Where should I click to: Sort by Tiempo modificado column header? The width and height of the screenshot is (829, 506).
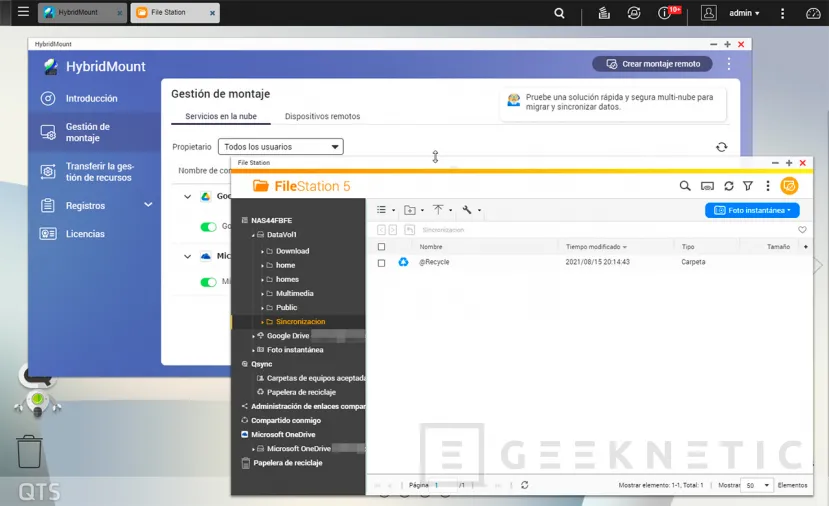596,246
